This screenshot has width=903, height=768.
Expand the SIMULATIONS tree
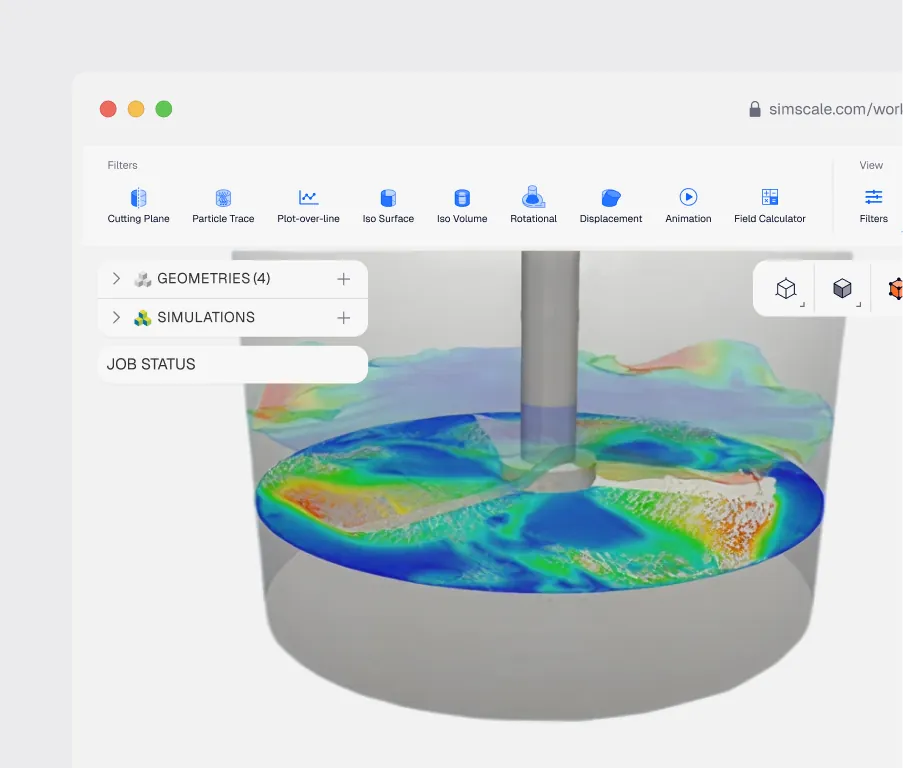(116, 317)
